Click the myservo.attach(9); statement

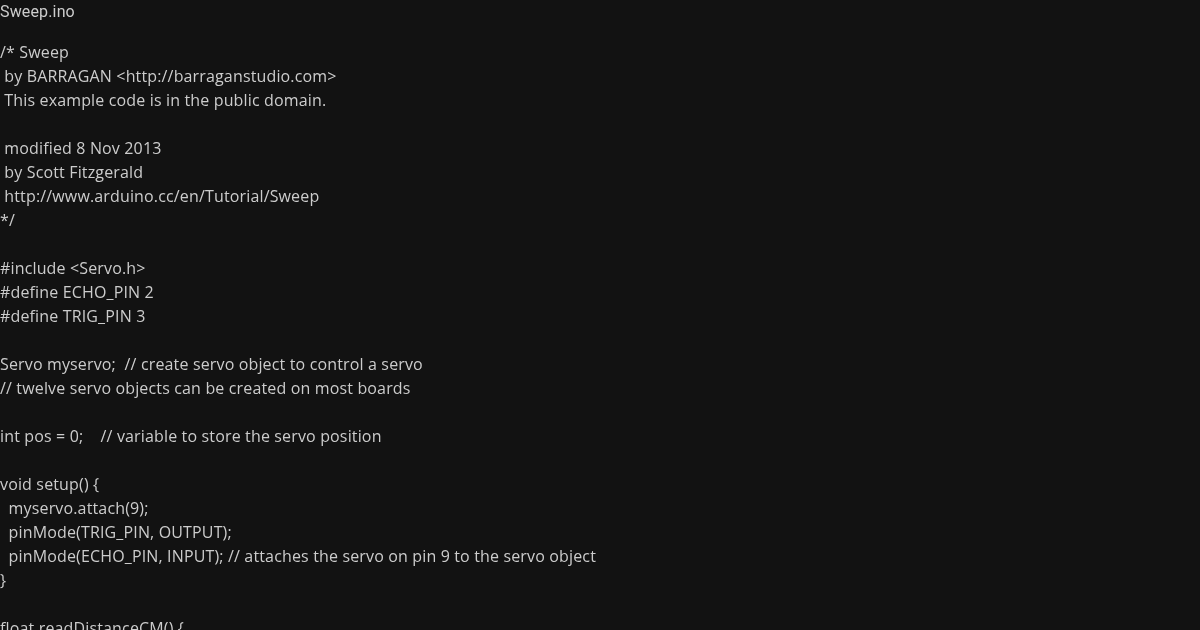(x=78, y=508)
